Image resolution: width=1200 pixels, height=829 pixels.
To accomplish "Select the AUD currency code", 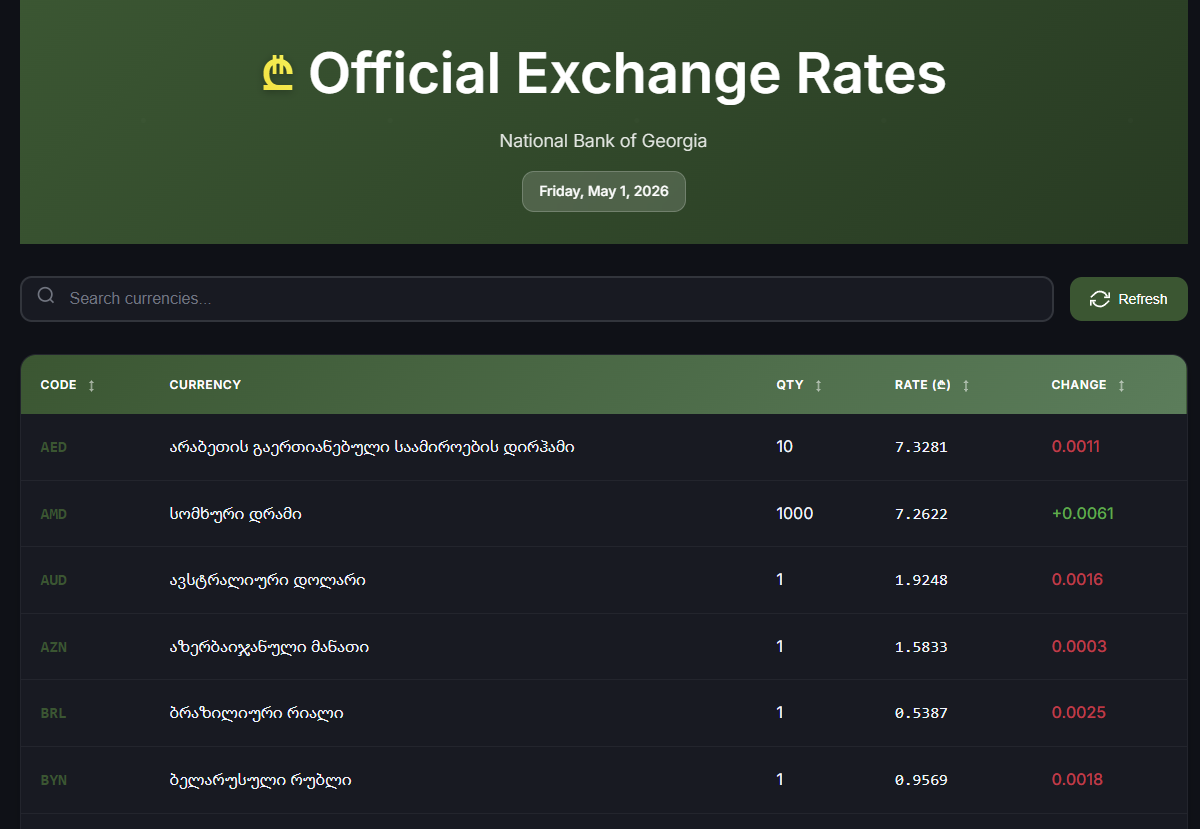I will [x=54, y=580].
